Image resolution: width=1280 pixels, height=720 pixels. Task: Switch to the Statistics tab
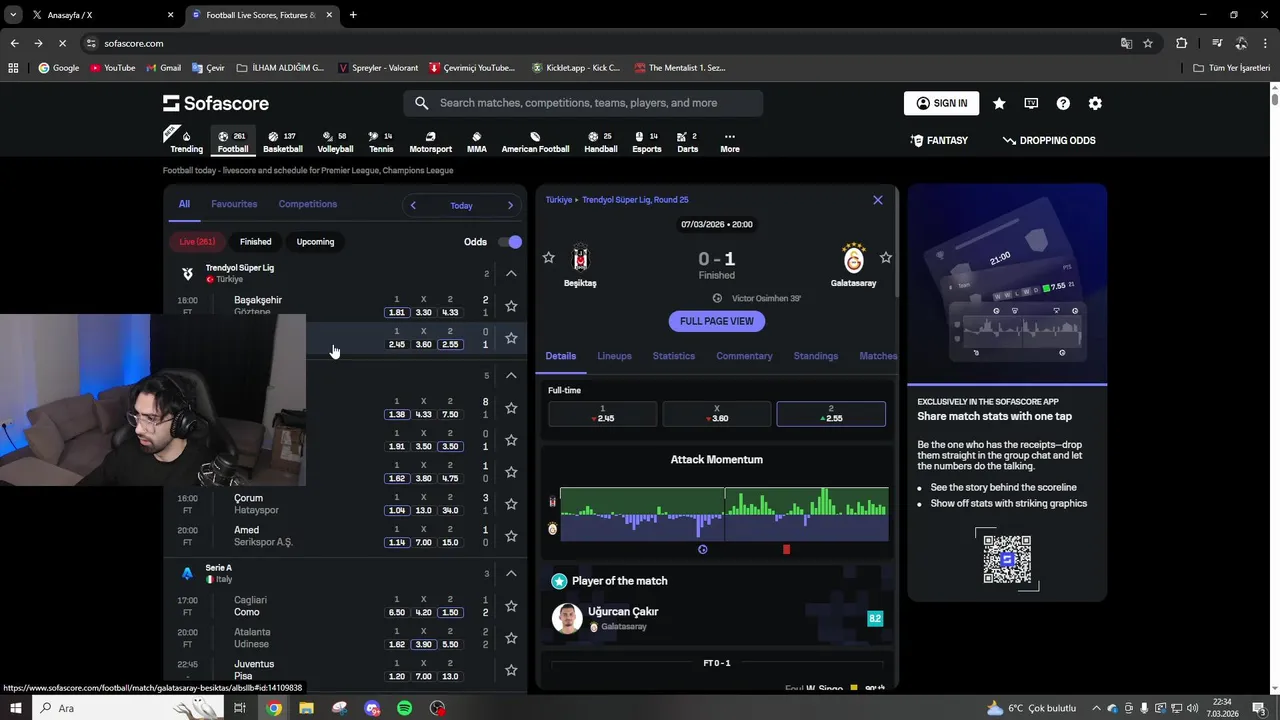674,356
